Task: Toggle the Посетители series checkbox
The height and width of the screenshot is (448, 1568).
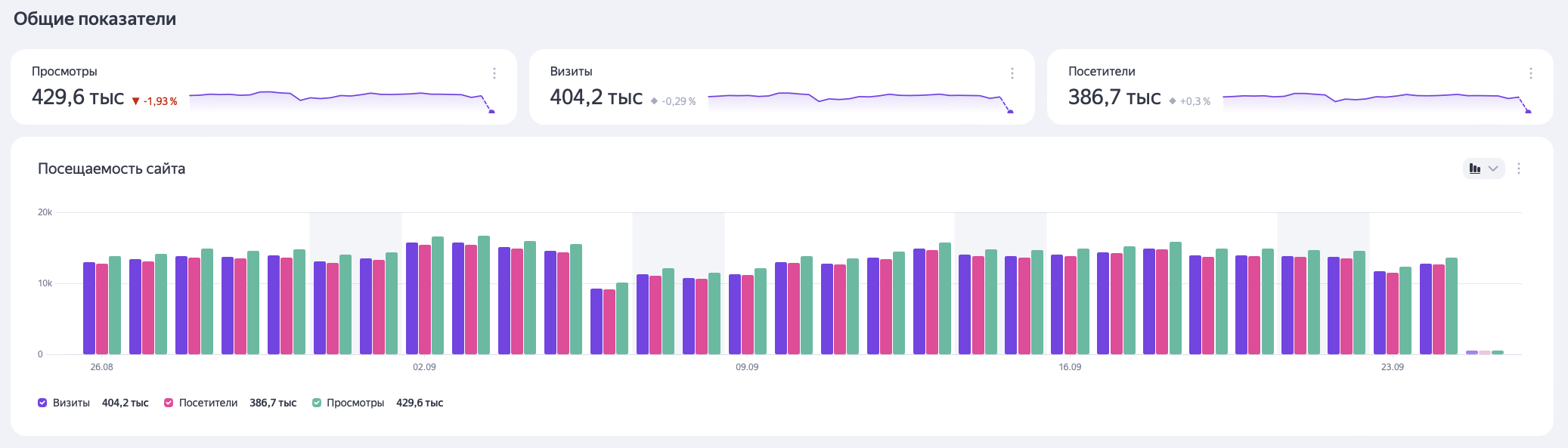Action: [169, 403]
